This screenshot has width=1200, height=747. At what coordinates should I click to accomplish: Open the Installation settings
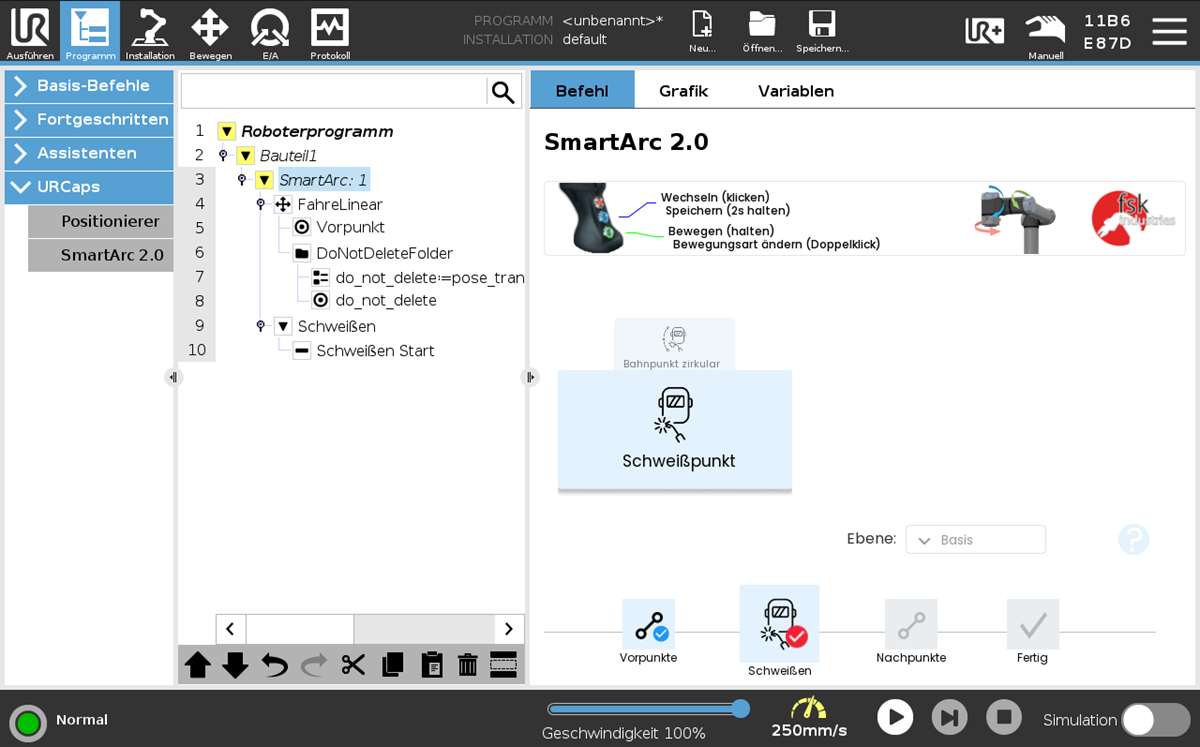(150, 31)
